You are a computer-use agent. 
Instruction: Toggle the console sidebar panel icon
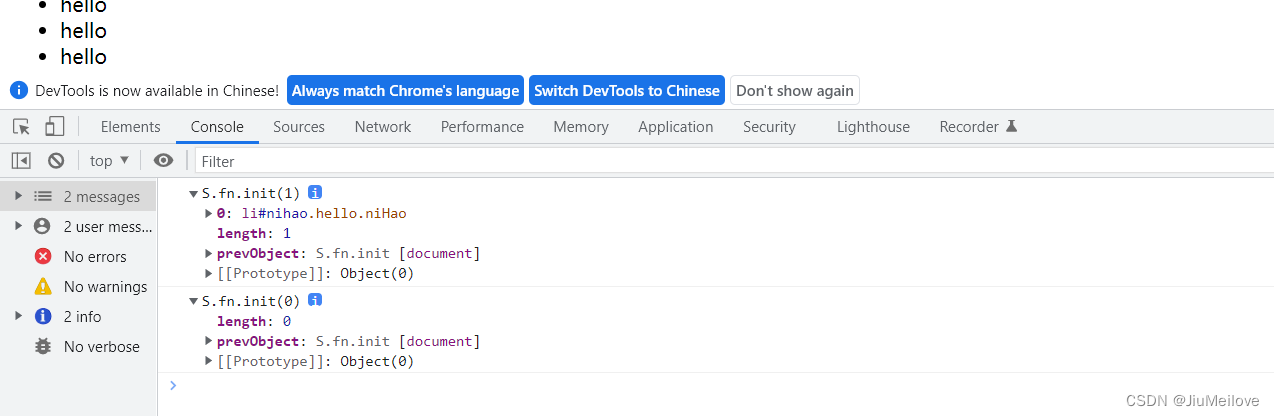point(21,161)
